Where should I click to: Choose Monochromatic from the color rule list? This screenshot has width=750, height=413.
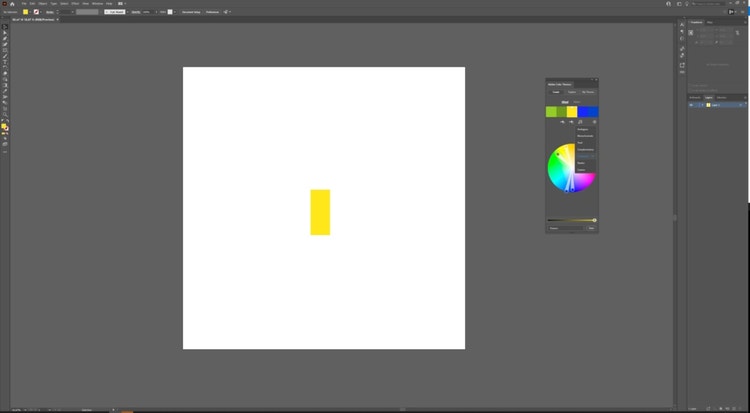[x=585, y=136]
